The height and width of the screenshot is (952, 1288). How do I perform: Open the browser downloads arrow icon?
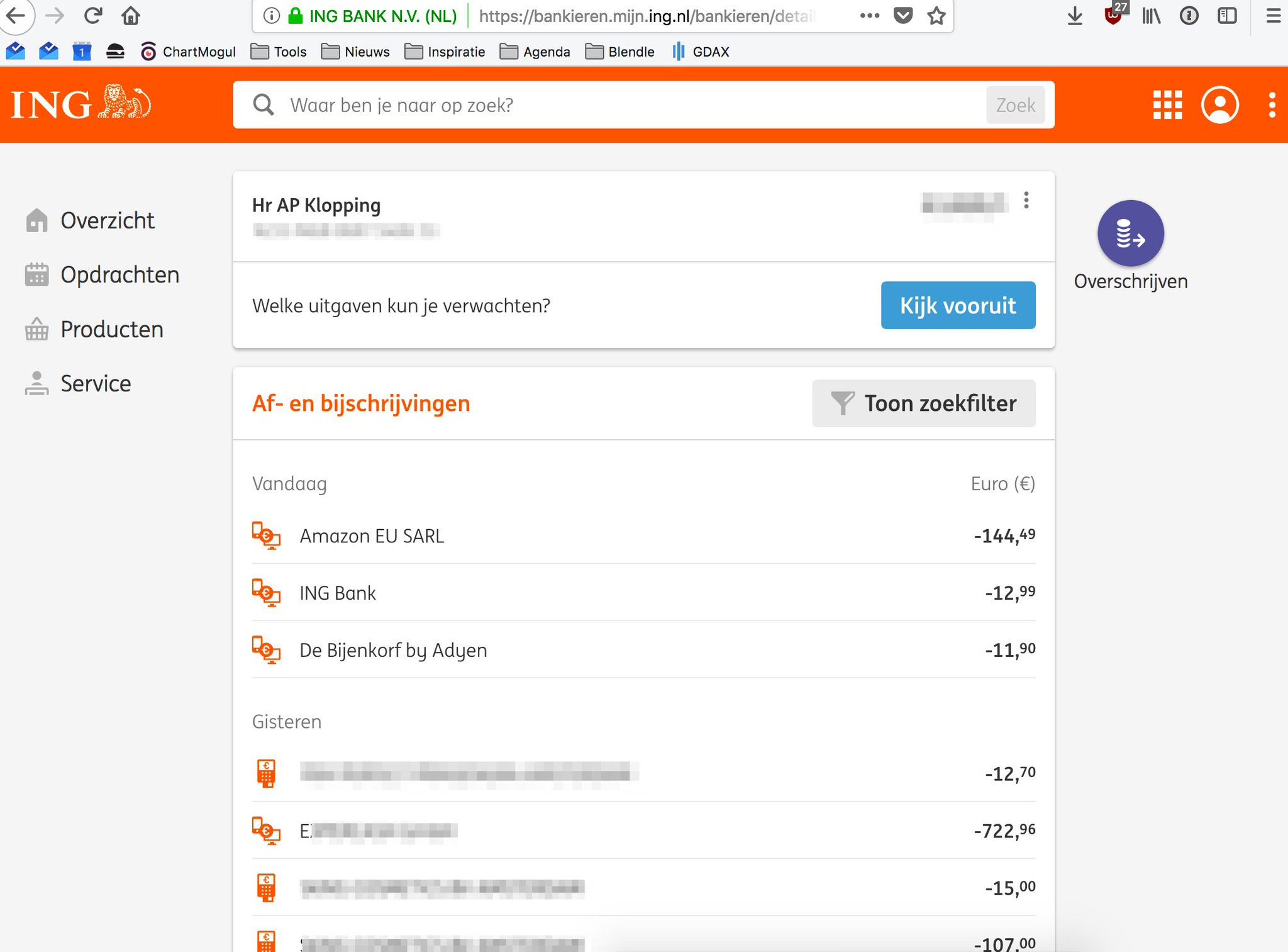[1075, 16]
